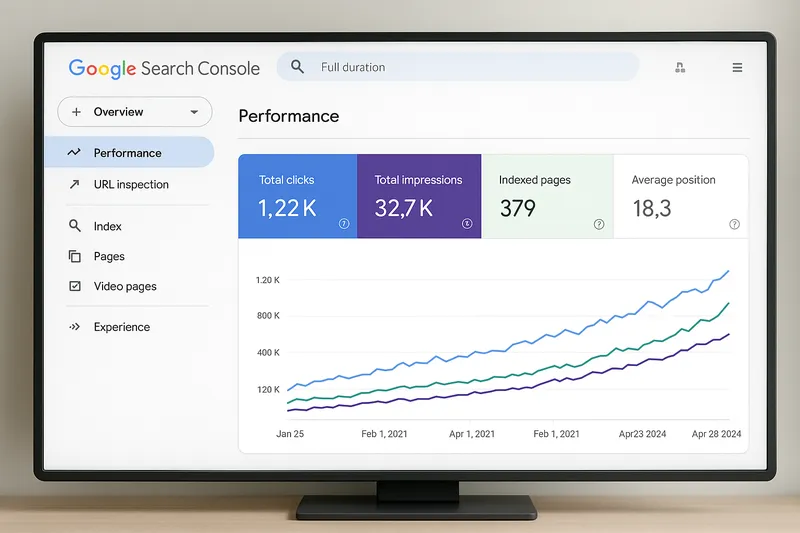Click the Apr23 2024 date label
This screenshot has height=533, width=800.
(x=642, y=434)
